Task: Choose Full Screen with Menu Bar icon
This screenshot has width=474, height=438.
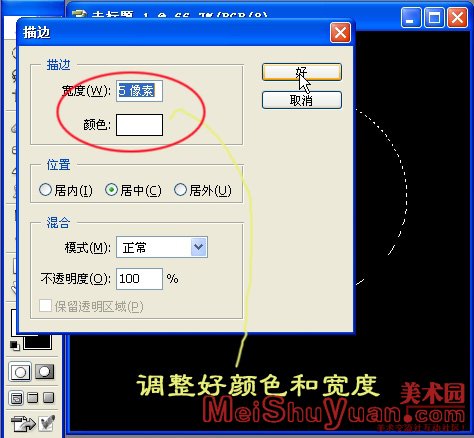Action: click(33, 397)
